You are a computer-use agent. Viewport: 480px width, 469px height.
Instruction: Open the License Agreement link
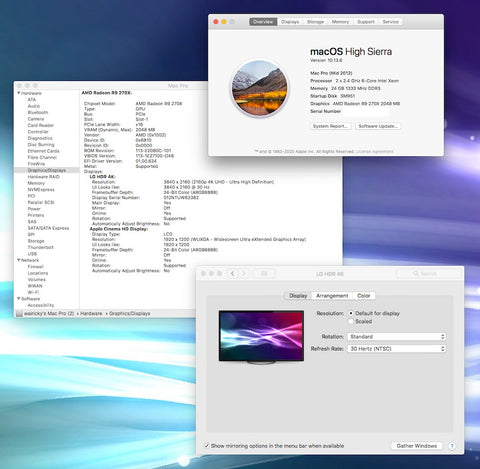click(x=375, y=152)
